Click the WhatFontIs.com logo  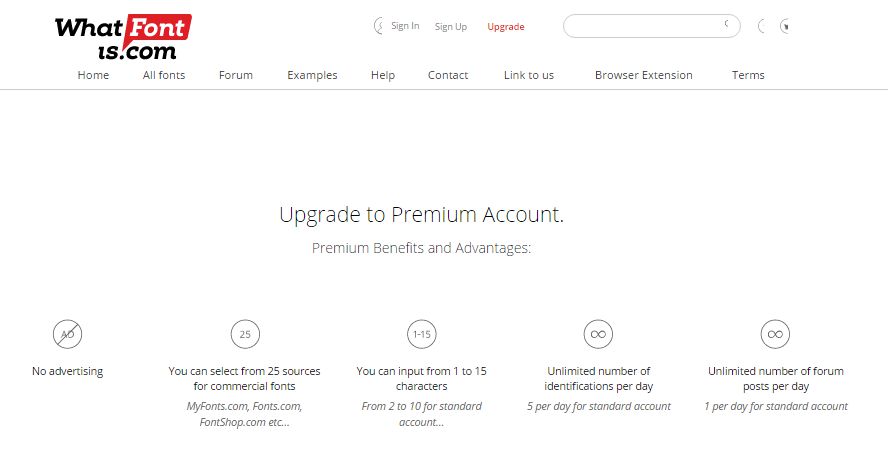tap(123, 37)
